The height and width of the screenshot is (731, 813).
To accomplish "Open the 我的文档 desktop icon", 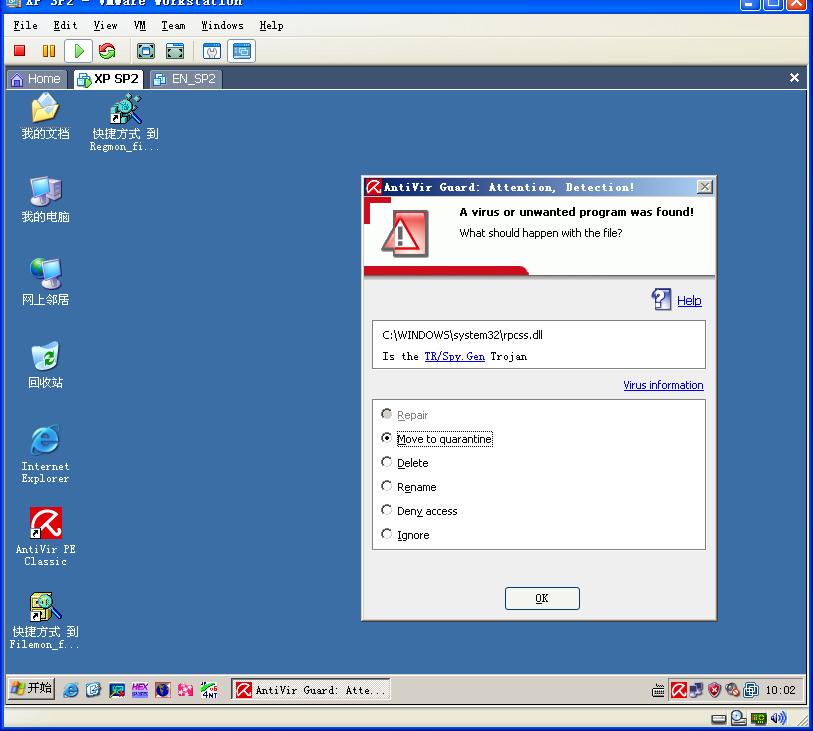I will click(x=45, y=117).
